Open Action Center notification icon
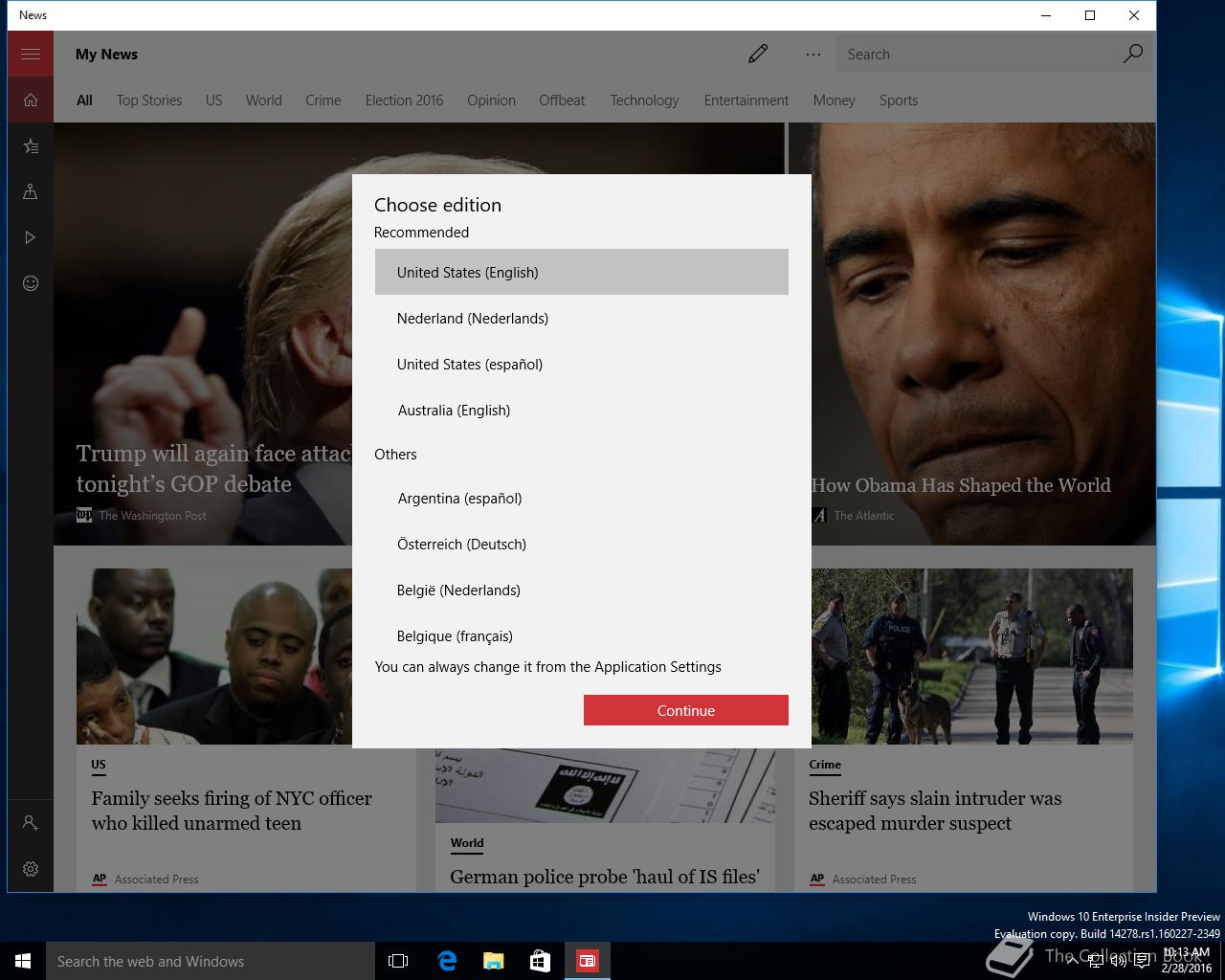Screen dimensions: 1225x980 click(x=1142, y=961)
